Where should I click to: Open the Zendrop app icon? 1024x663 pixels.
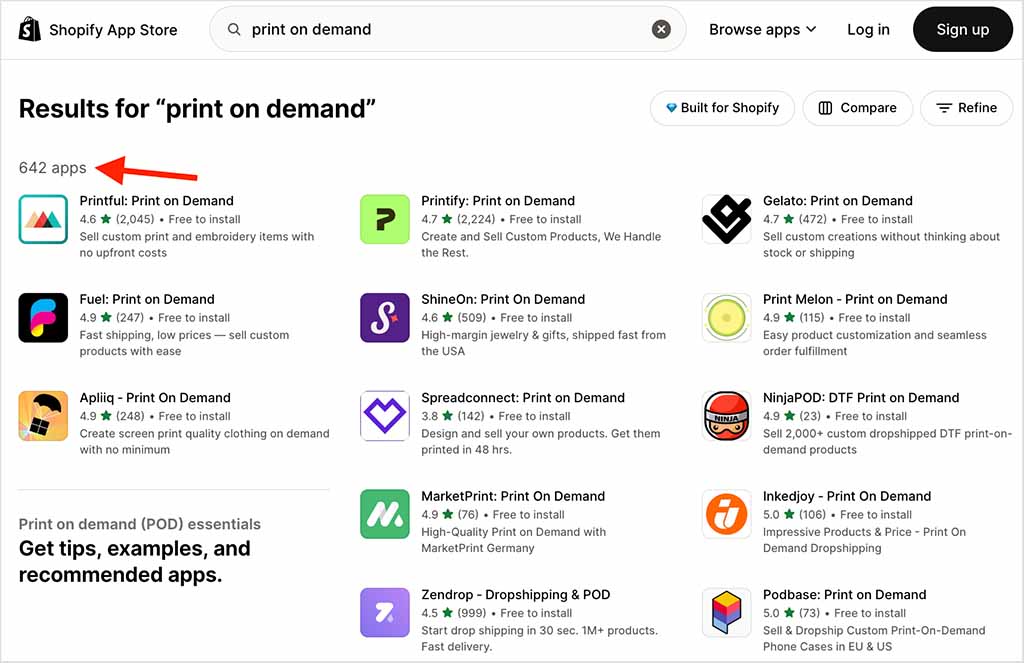point(385,613)
